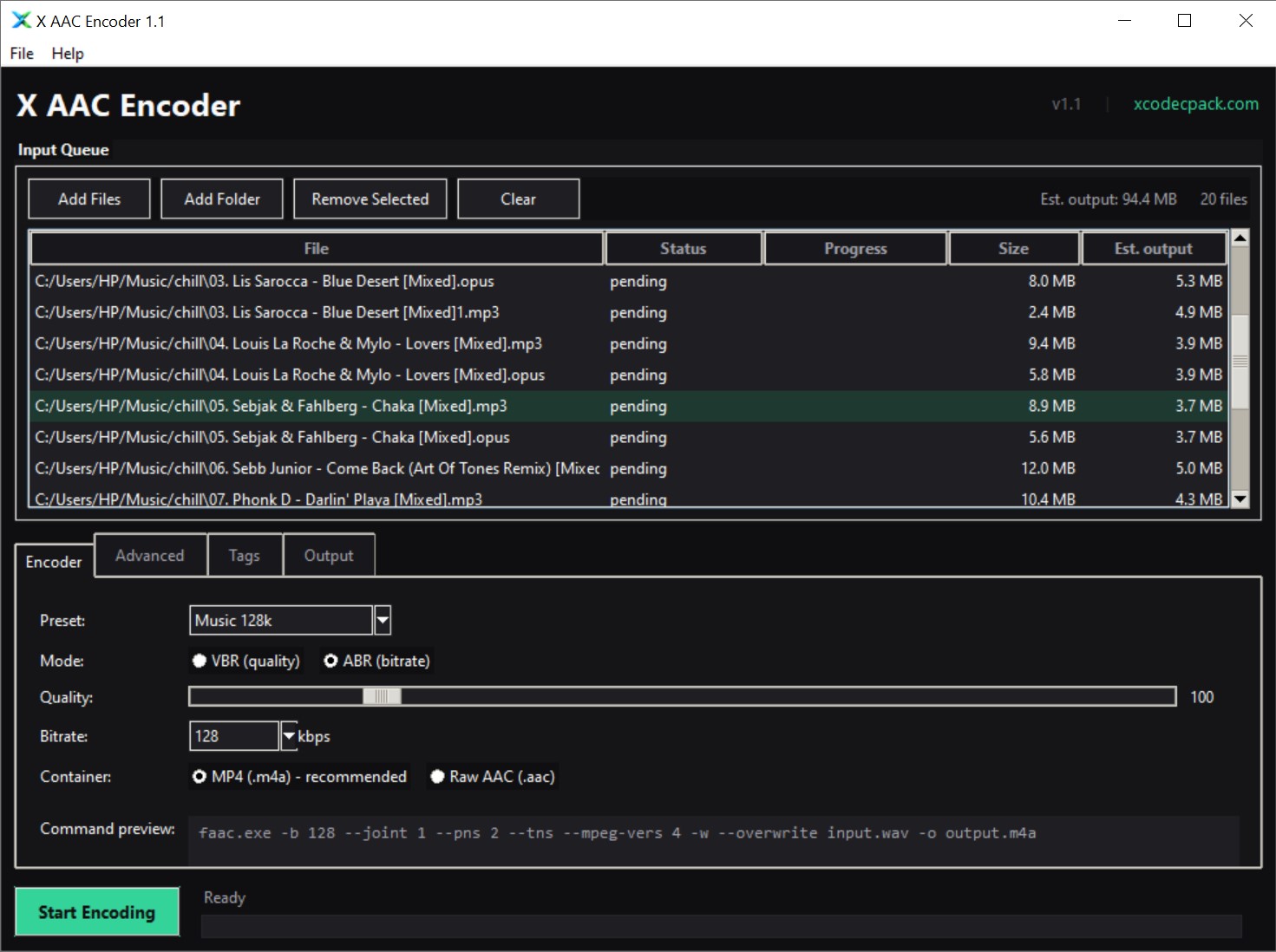The image size is (1276, 952).
Task: Click the Quality slider handle
Action: pos(382,696)
